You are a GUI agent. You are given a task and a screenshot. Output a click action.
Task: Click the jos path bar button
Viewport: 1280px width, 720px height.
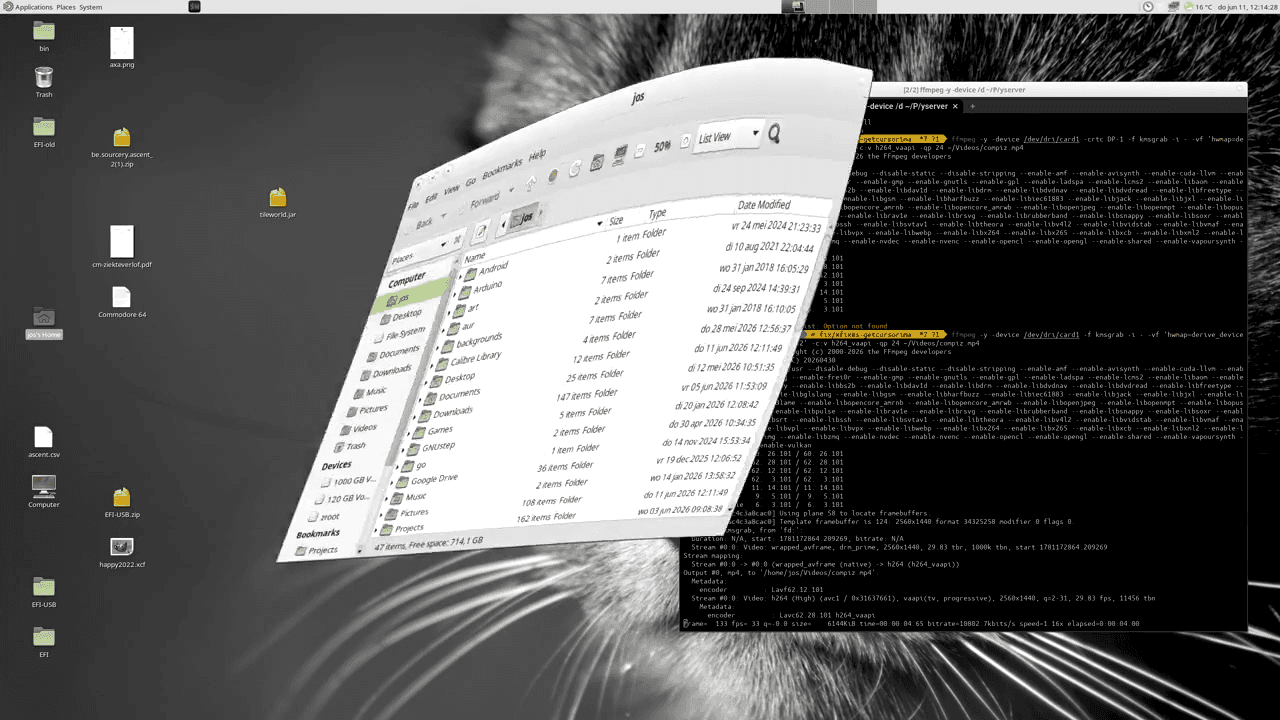click(x=525, y=218)
